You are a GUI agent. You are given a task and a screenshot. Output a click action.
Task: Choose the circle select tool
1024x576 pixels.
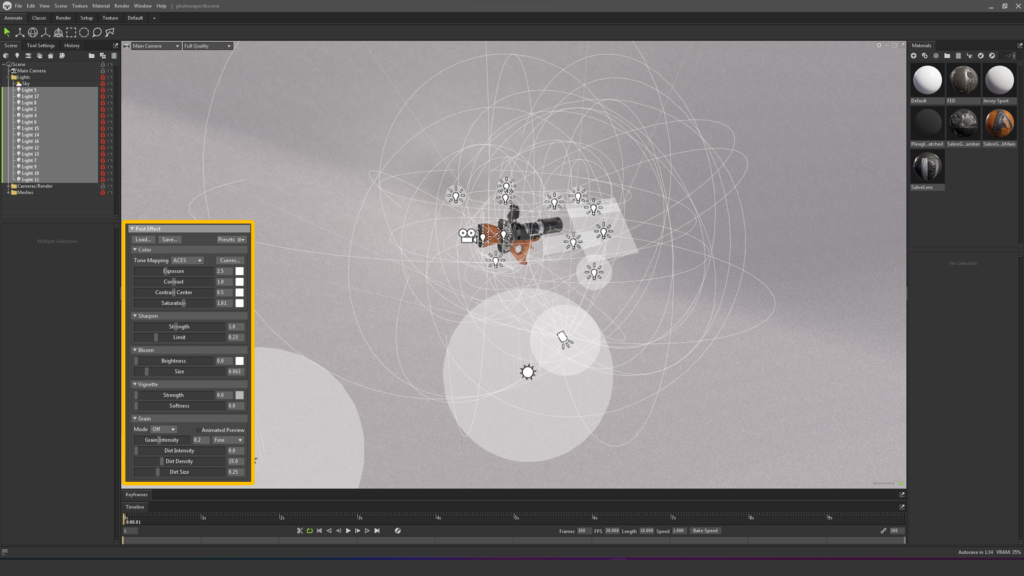click(x=84, y=32)
